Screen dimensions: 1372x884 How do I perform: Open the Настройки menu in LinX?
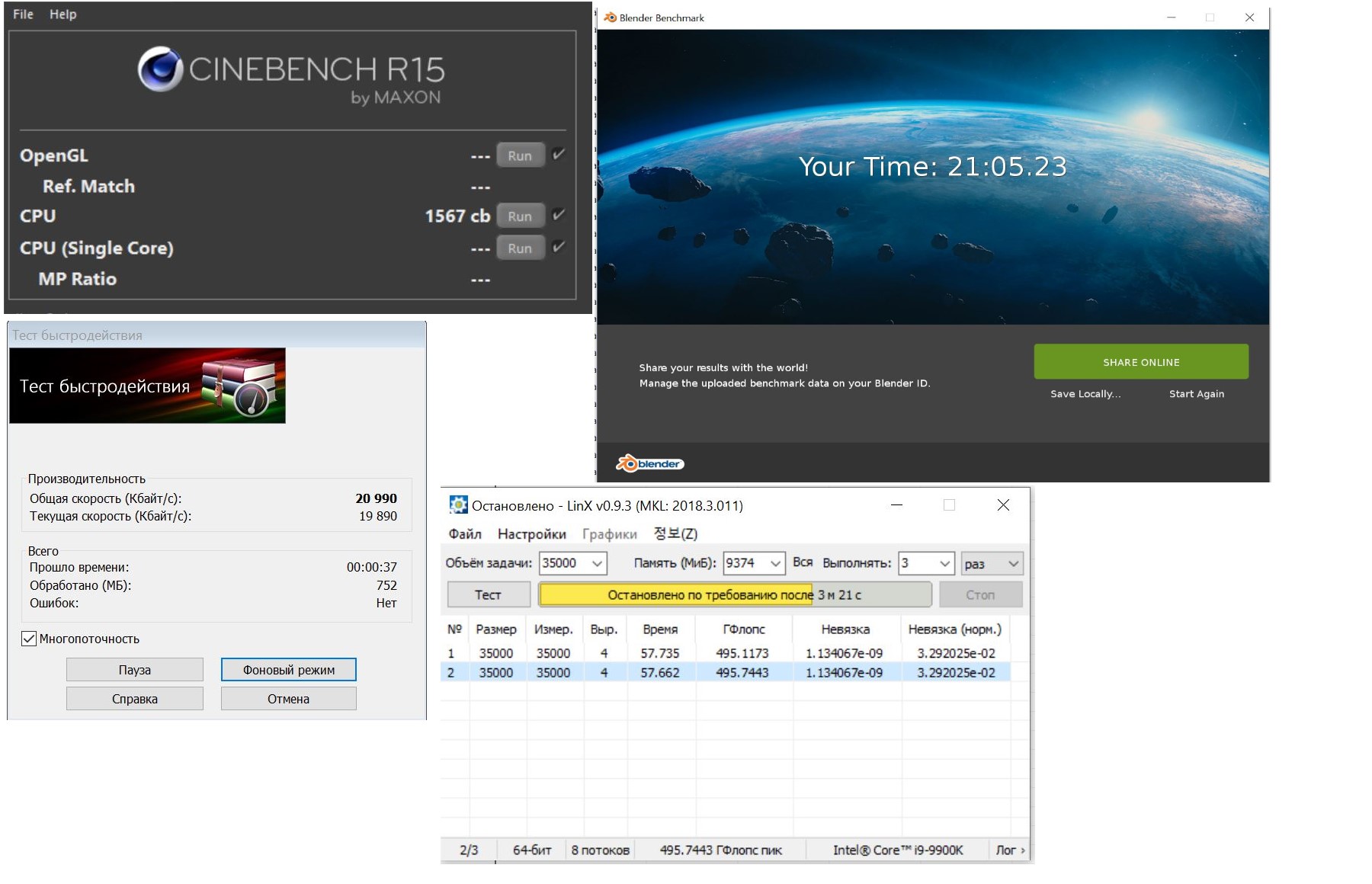coord(532,533)
